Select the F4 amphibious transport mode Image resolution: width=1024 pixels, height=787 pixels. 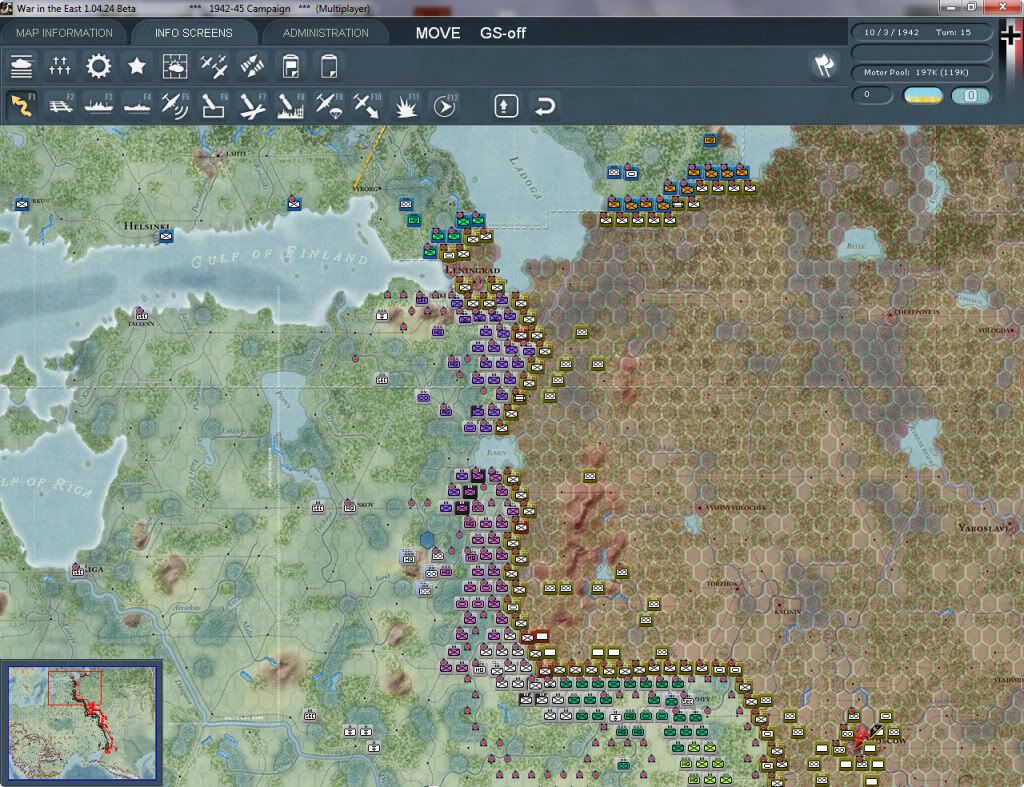[x=137, y=106]
